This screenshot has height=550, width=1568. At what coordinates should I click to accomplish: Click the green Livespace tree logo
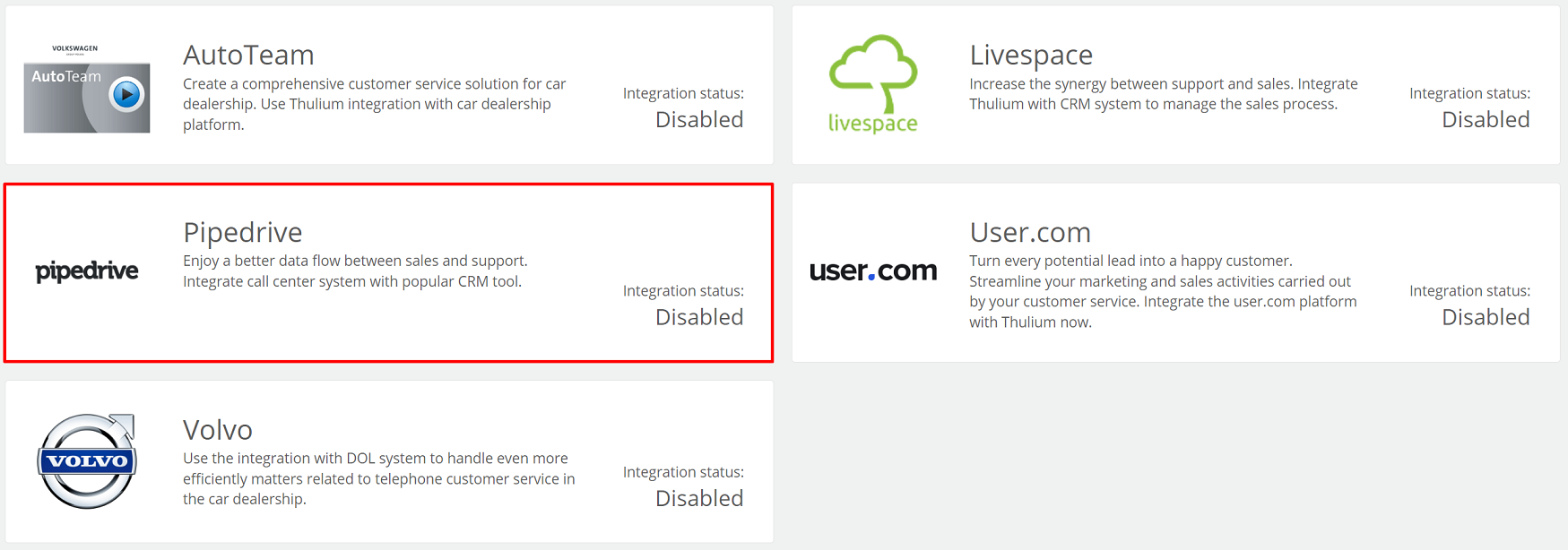point(873,84)
